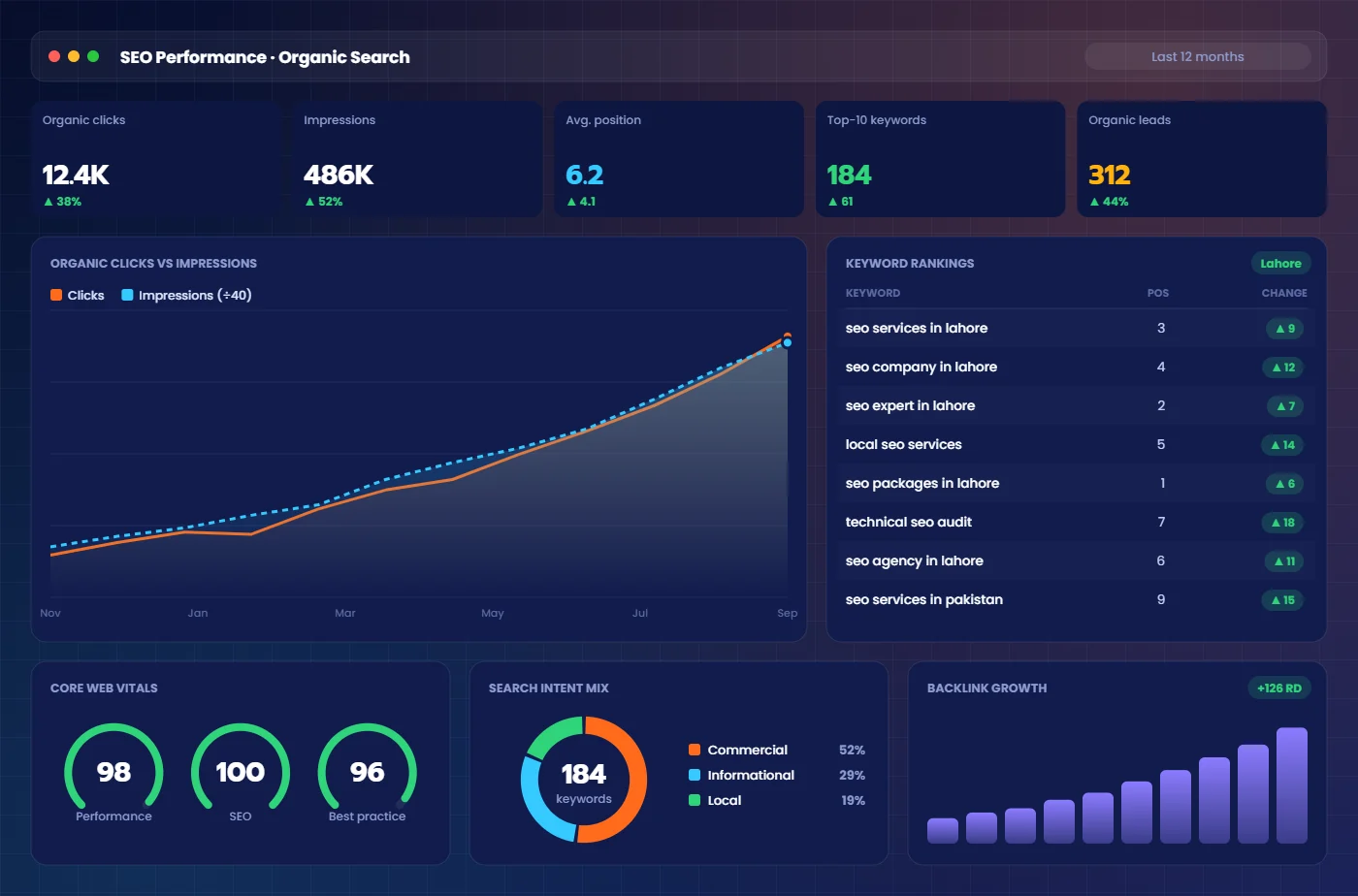Viewport: 1358px width, 896px height.
Task: Choose the "technical seo audit" keyword
Action: tap(909, 522)
